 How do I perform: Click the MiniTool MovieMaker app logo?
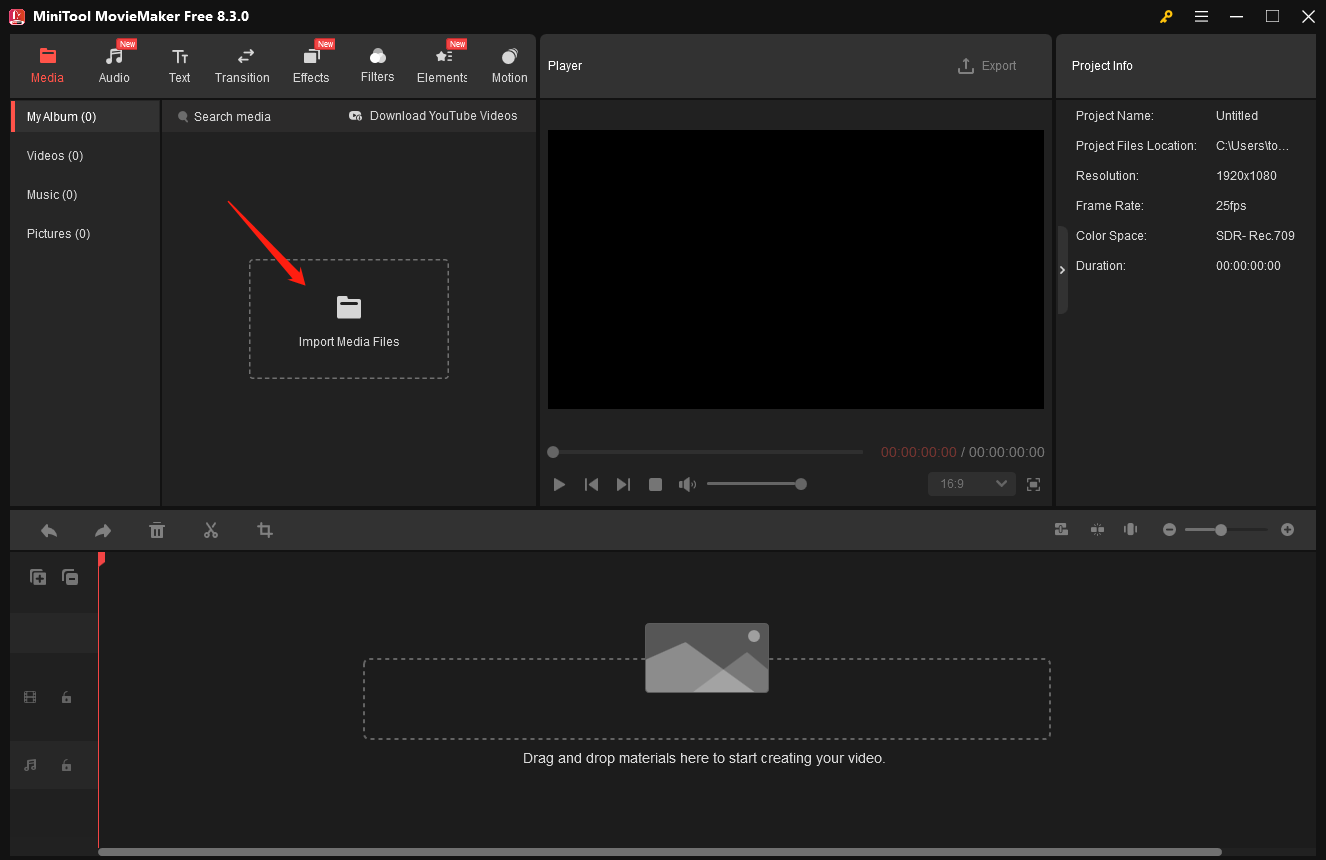(17, 16)
